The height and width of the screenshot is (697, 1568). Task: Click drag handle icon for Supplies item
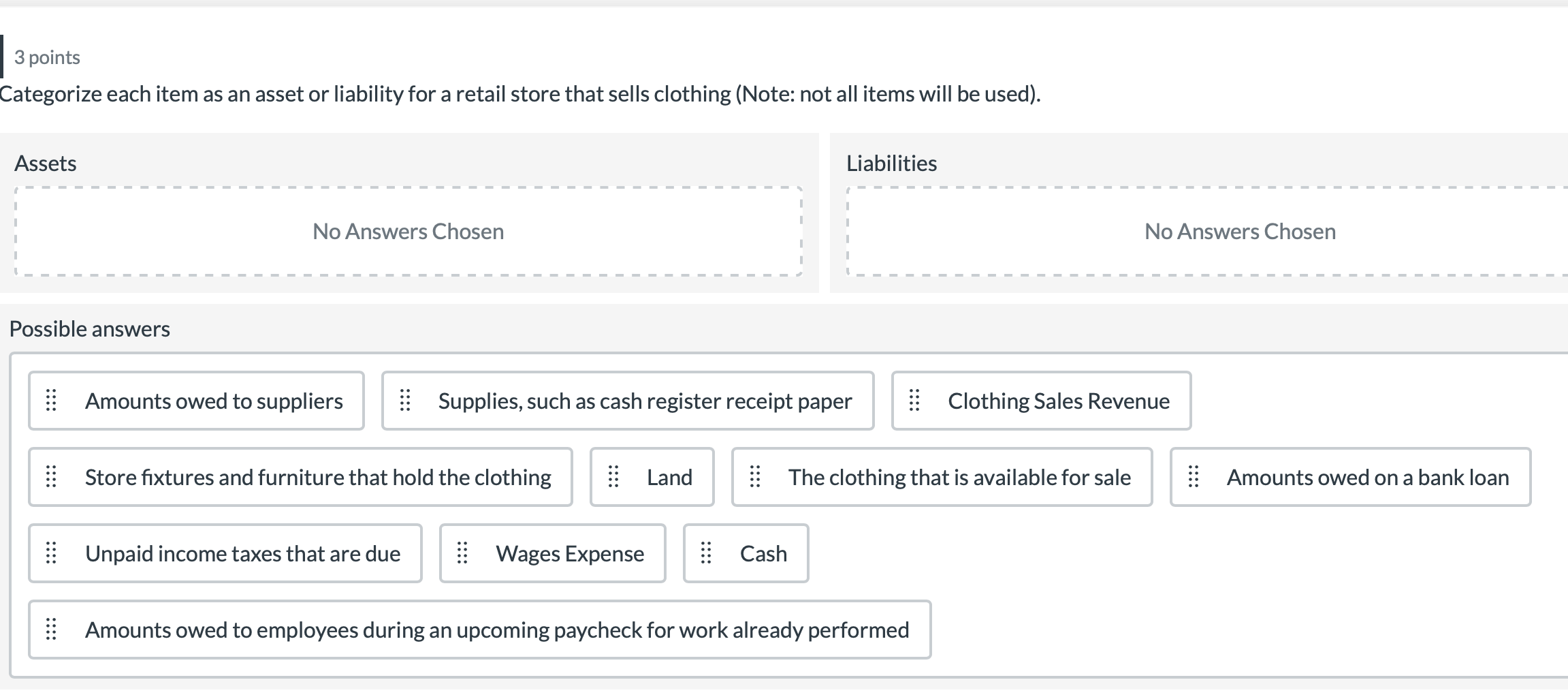click(x=405, y=401)
